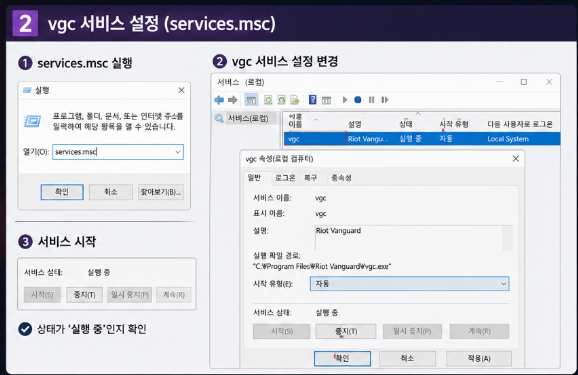Close the vgc 속성 dialog
This screenshot has height=375, width=578.
(516, 159)
